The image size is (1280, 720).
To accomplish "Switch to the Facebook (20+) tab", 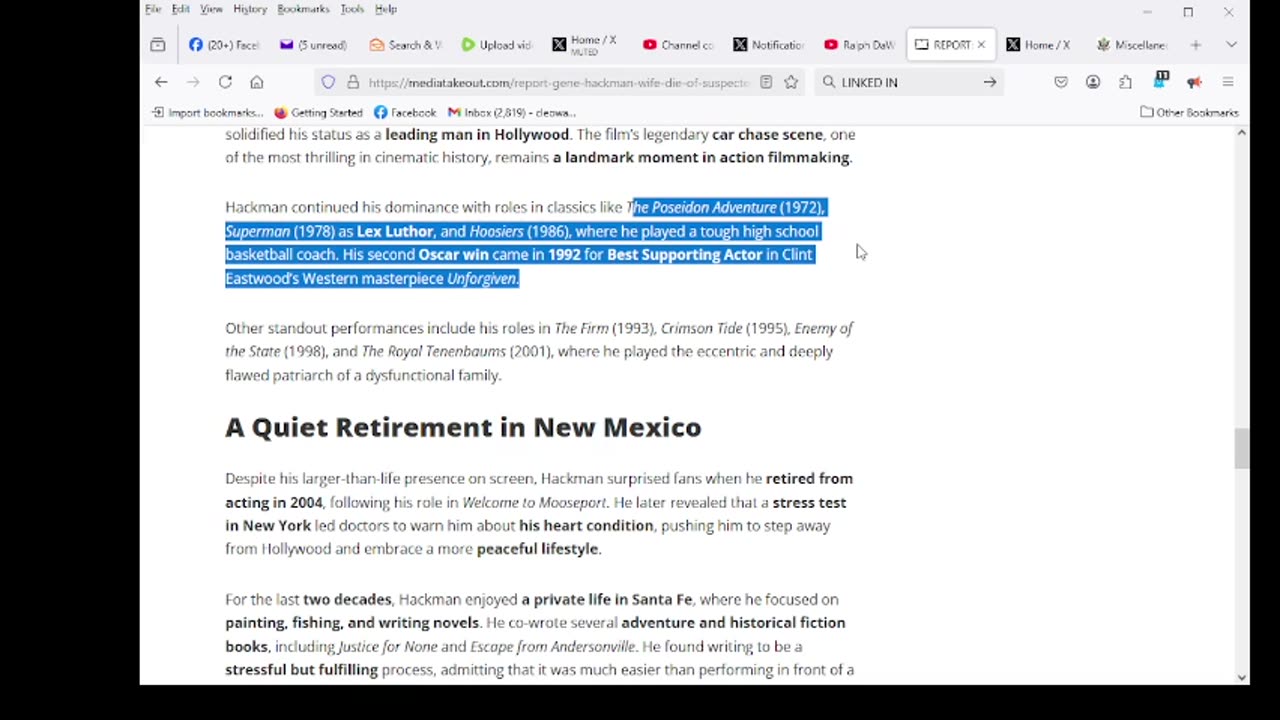I will point(225,45).
